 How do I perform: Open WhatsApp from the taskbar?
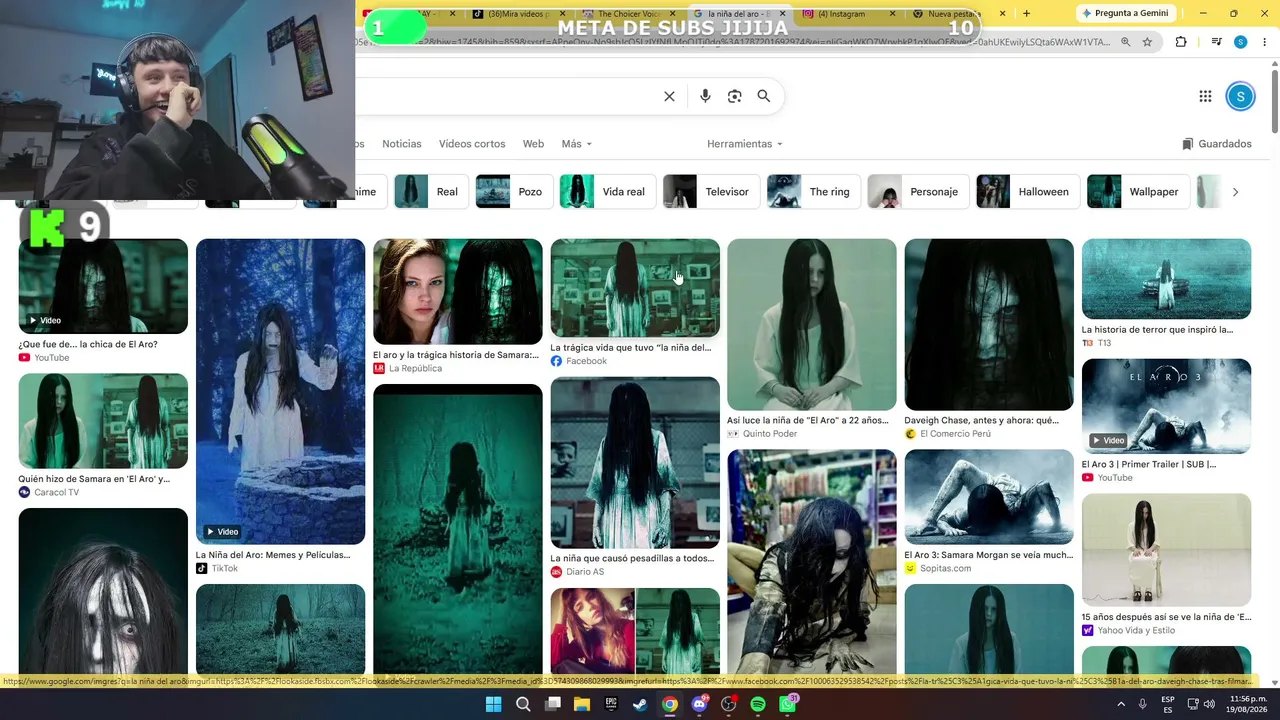(x=787, y=704)
